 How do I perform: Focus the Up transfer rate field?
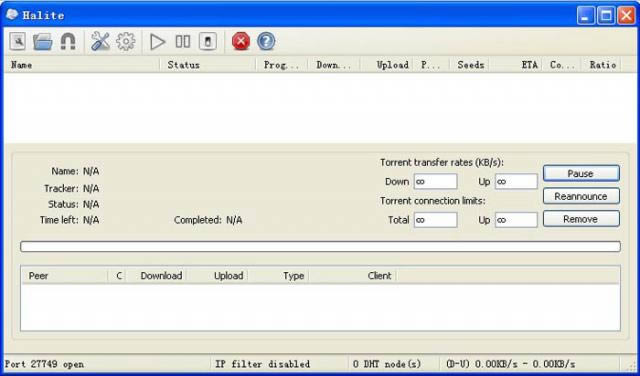click(516, 182)
